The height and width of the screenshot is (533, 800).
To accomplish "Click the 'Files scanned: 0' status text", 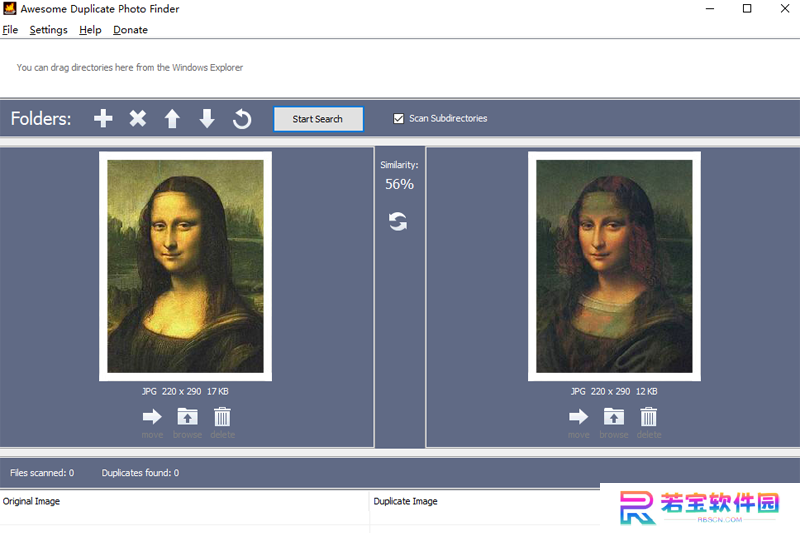I will click(42, 473).
